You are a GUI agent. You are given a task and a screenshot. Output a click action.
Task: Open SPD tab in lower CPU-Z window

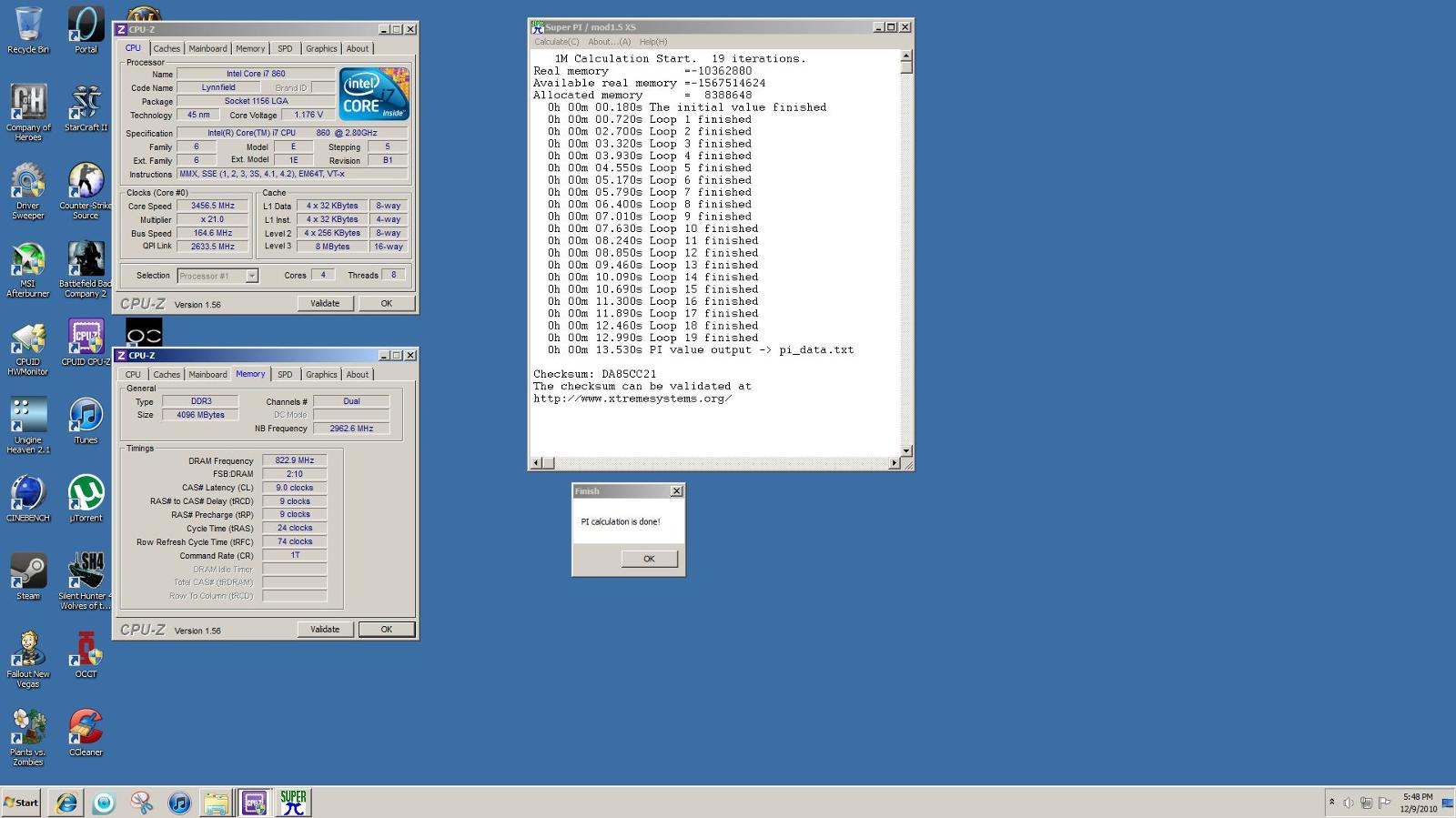285,375
